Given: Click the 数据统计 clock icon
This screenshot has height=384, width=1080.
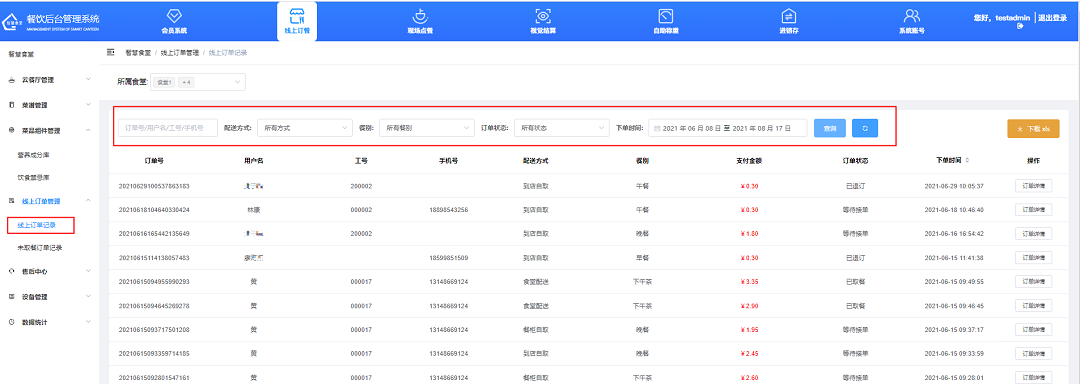Looking at the screenshot, I should pos(12,322).
